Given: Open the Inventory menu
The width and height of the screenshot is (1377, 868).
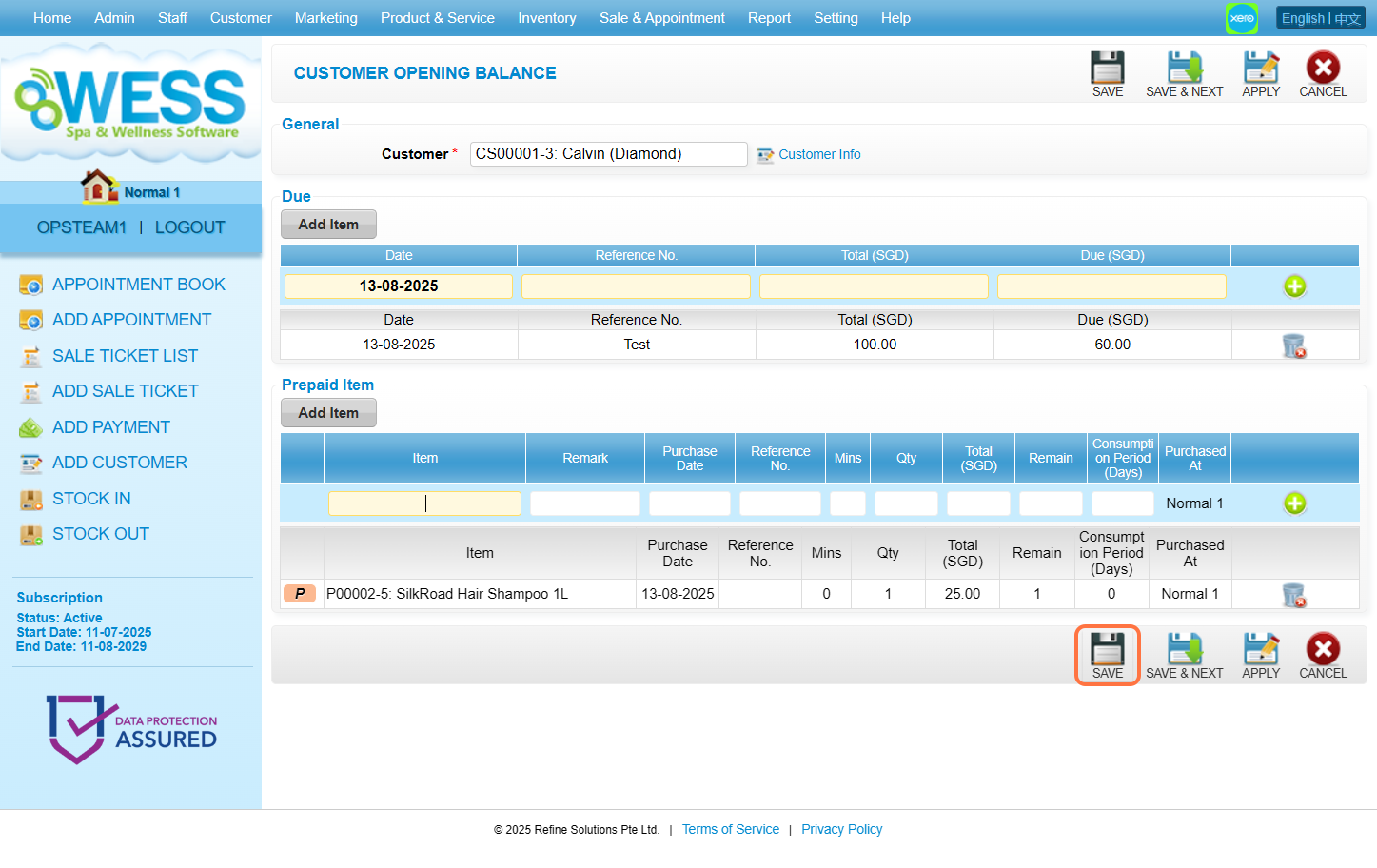Looking at the screenshot, I should pyautogui.click(x=546, y=18).
